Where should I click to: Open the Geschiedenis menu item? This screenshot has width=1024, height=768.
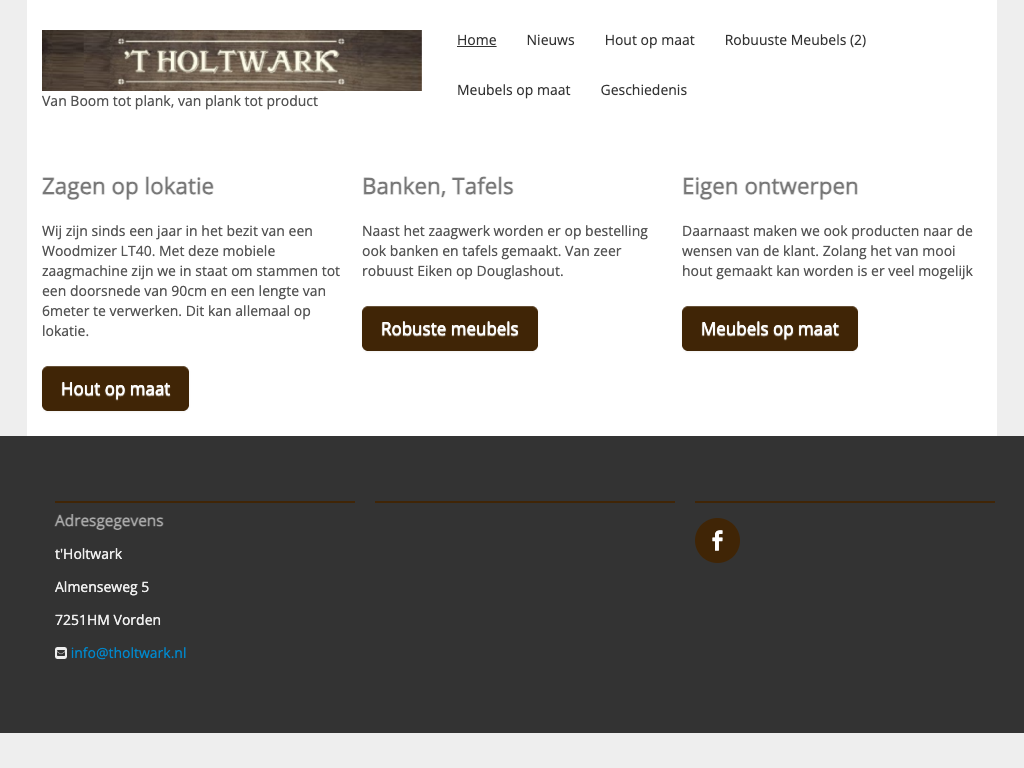[643, 90]
